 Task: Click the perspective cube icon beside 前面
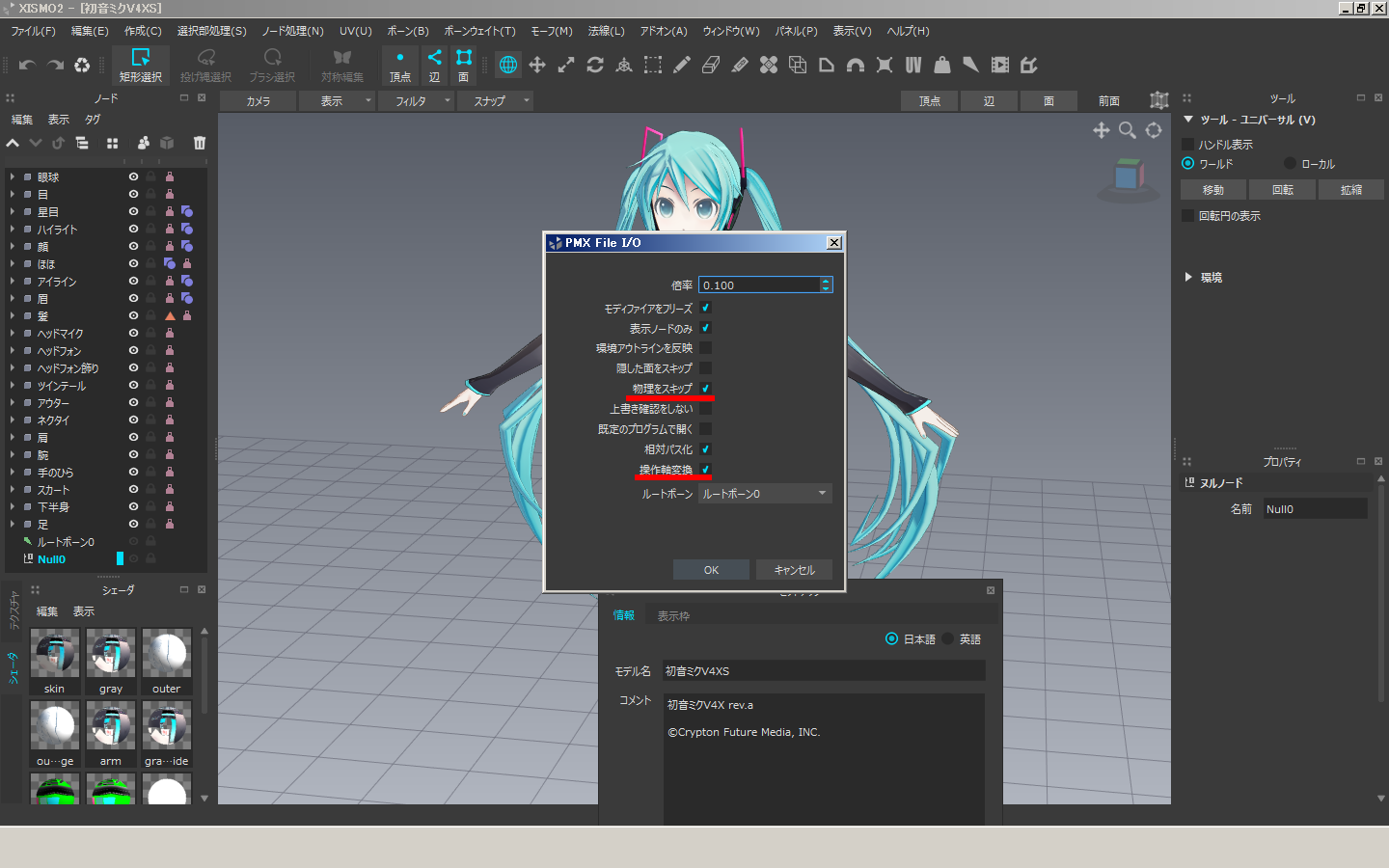1158,100
